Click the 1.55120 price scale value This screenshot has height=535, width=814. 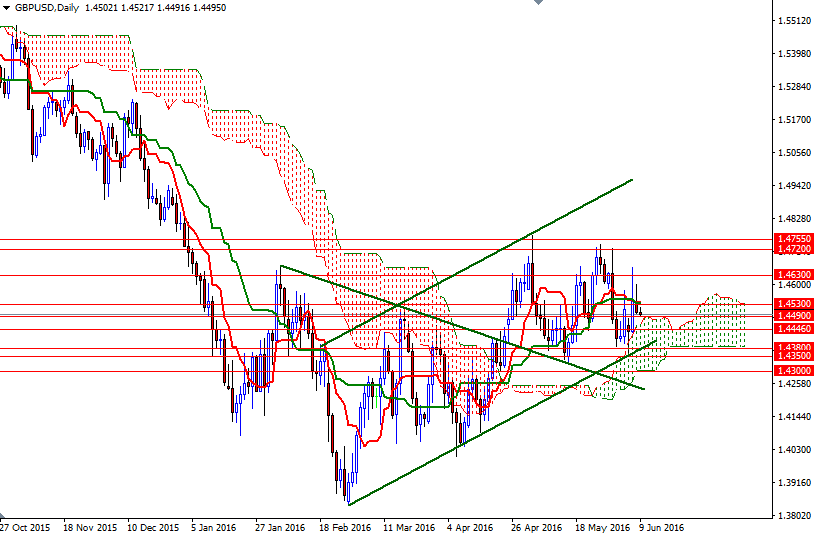click(x=792, y=20)
